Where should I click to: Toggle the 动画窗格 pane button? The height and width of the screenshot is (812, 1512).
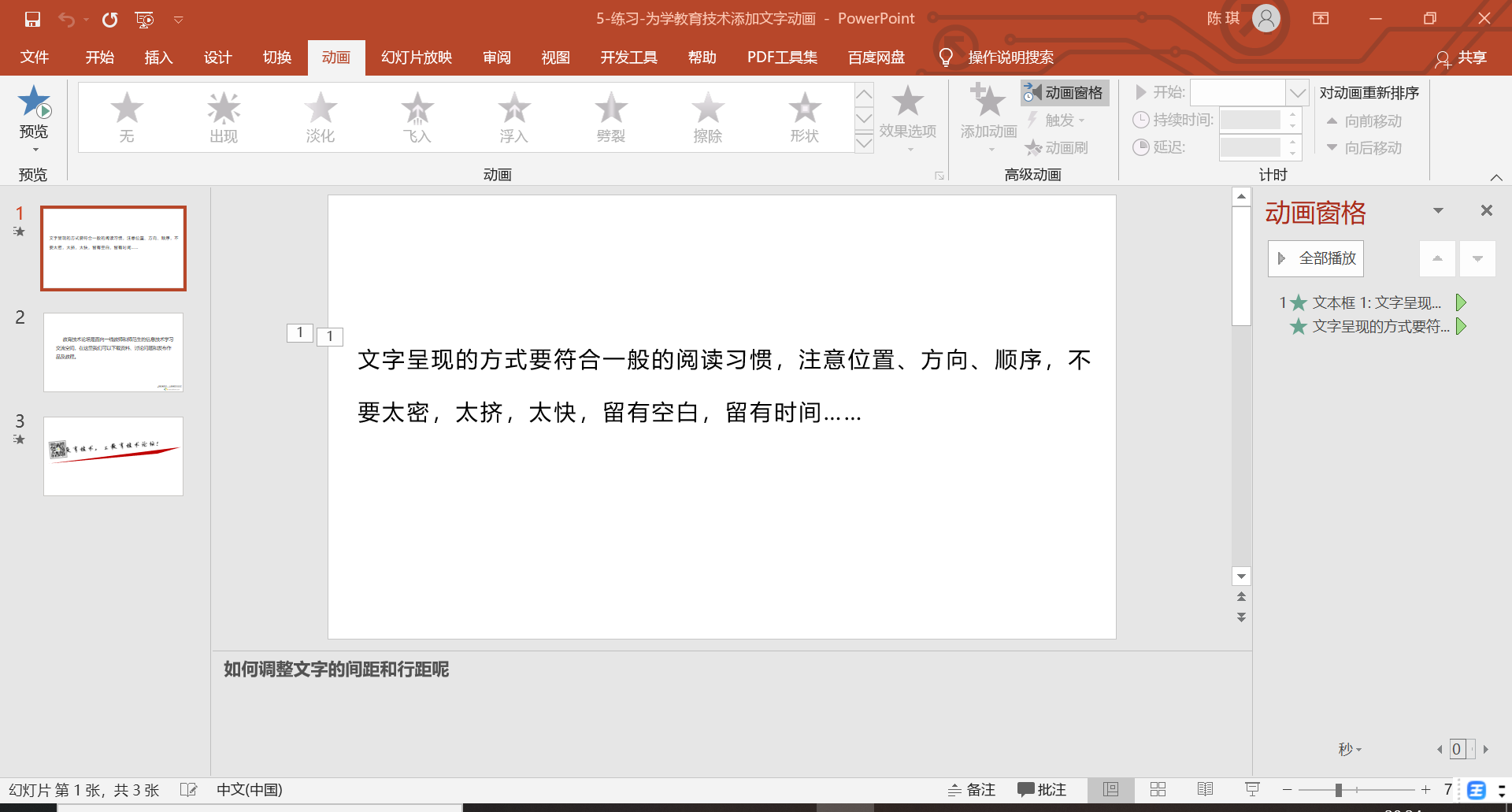click(1065, 93)
